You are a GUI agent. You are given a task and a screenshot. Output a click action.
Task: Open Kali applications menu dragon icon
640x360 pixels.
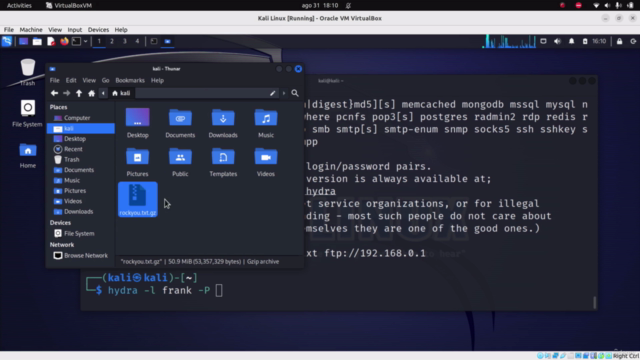pos(7,41)
